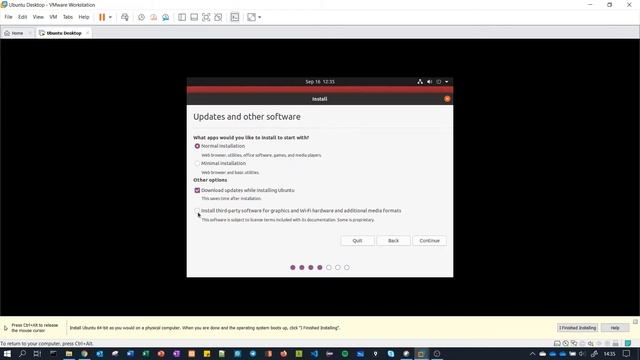Open File Explorer from the taskbar
640x360 pixels.
click(69, 353)
